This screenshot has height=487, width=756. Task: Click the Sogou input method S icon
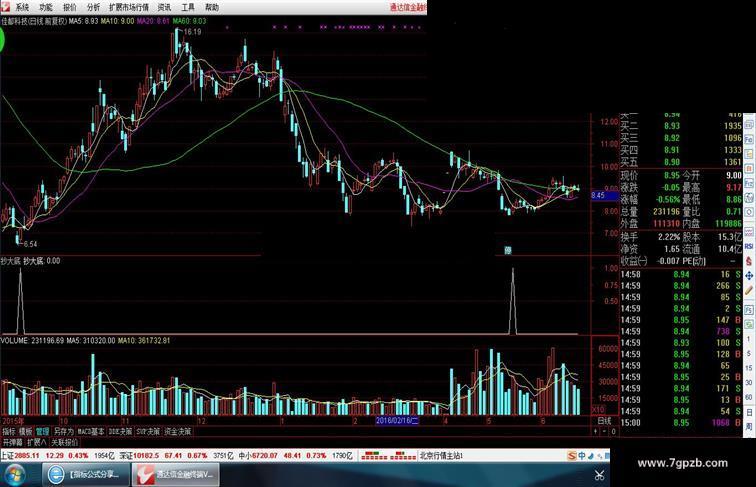pos(572,456)
